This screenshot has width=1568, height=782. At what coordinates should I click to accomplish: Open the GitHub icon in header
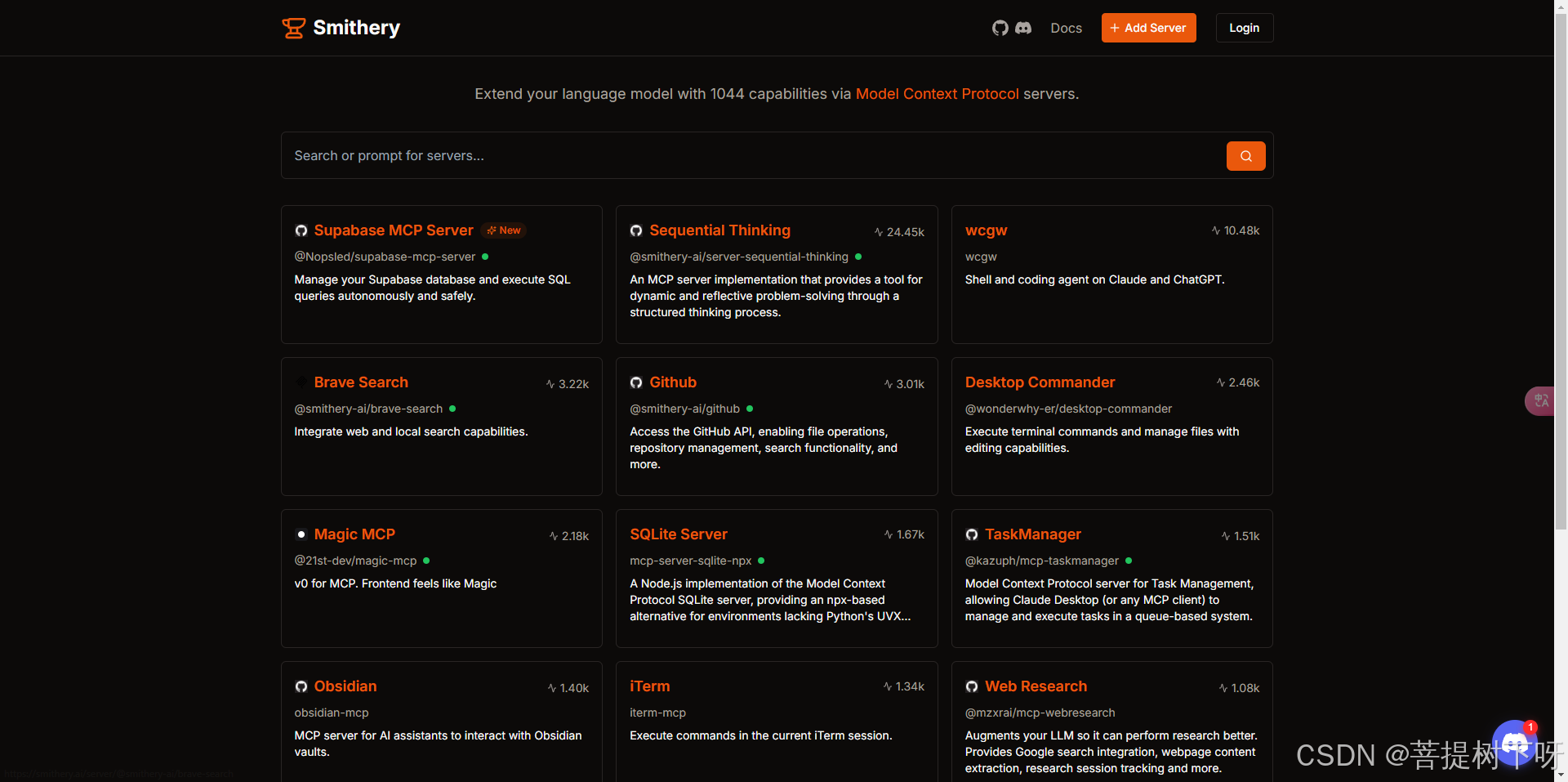[1000, 28]
